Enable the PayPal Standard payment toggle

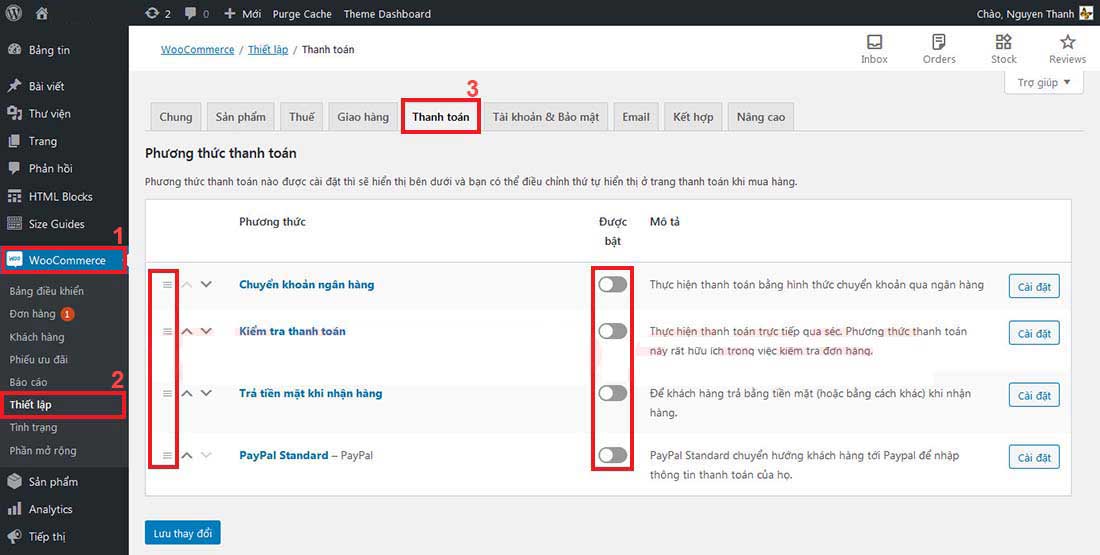612,456
